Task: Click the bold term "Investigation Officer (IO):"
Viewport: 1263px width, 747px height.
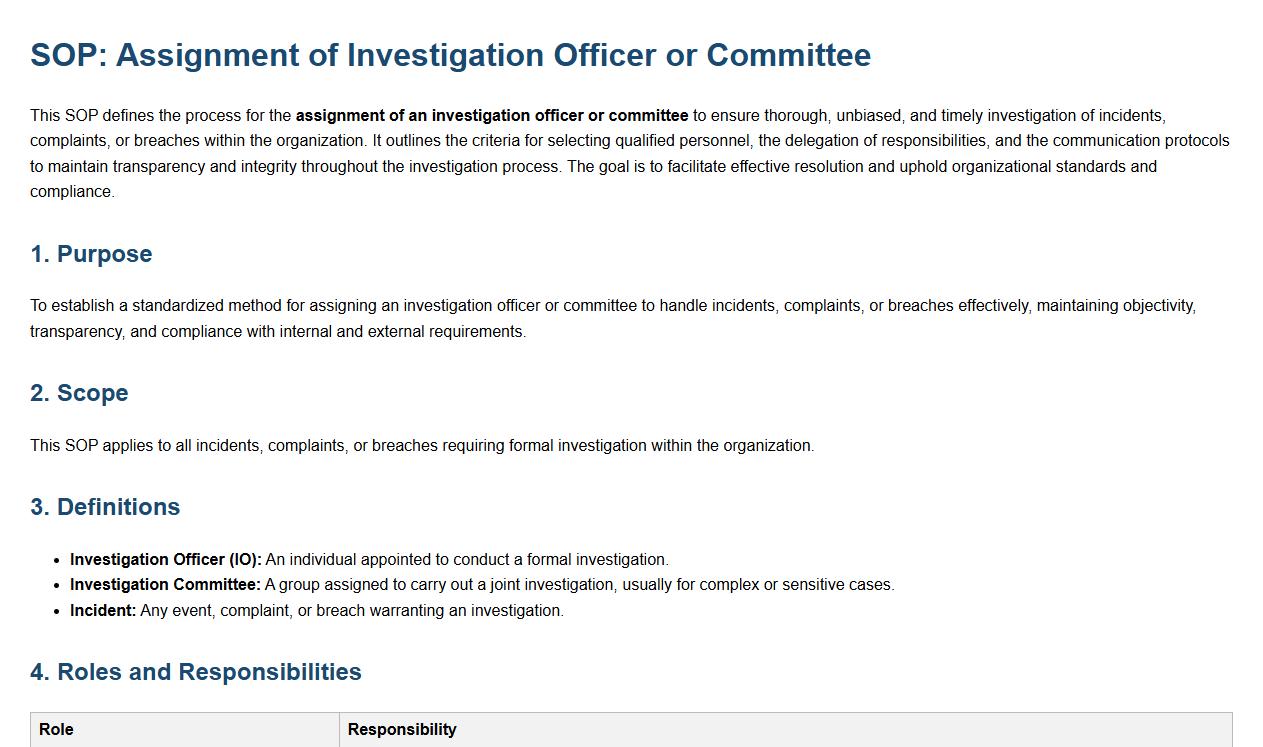Action: tap(166, 560)
